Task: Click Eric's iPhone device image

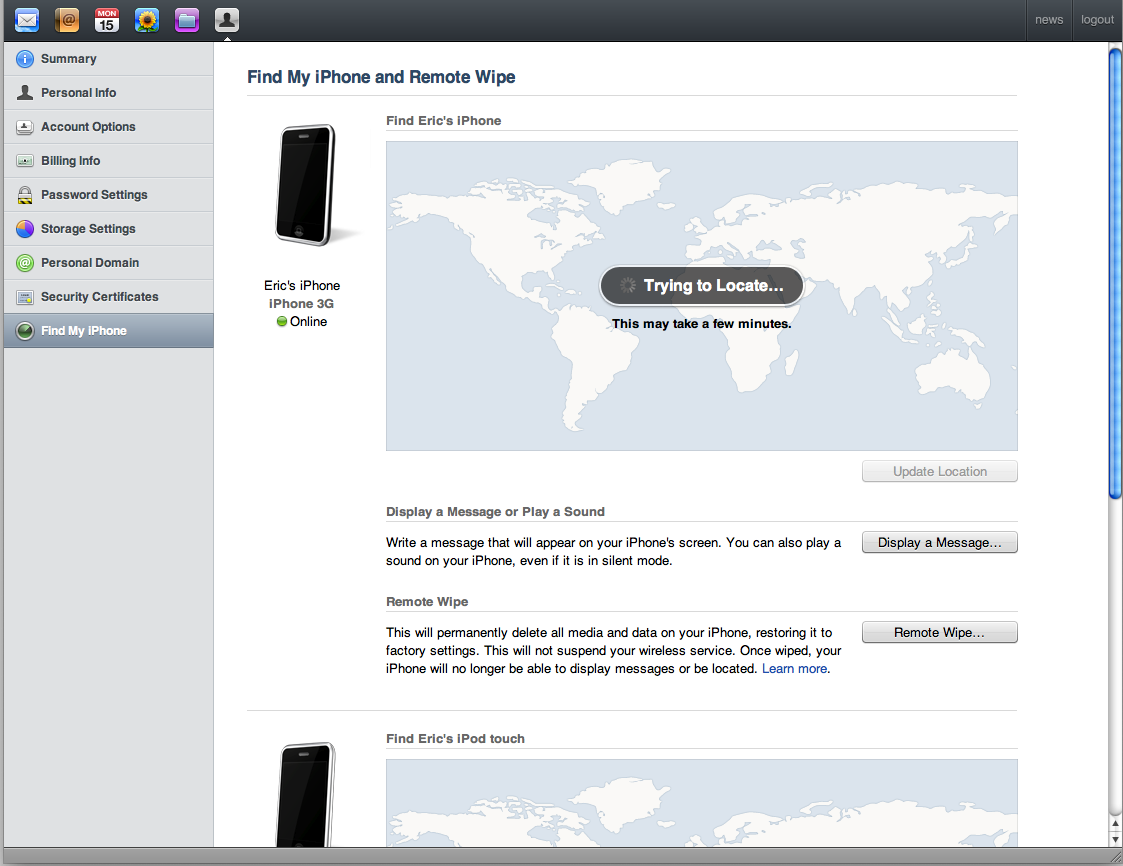Action: tap(307, 186)
